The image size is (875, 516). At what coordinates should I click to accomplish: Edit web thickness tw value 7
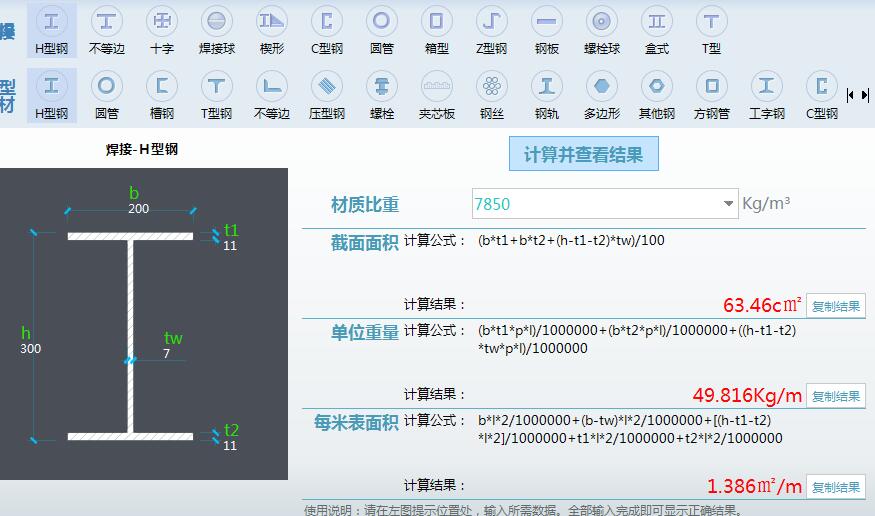(x=166, y=353)
